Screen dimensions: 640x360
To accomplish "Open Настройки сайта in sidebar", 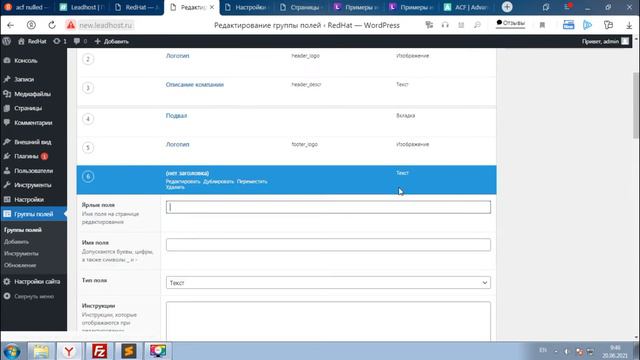I will point(37,282).
